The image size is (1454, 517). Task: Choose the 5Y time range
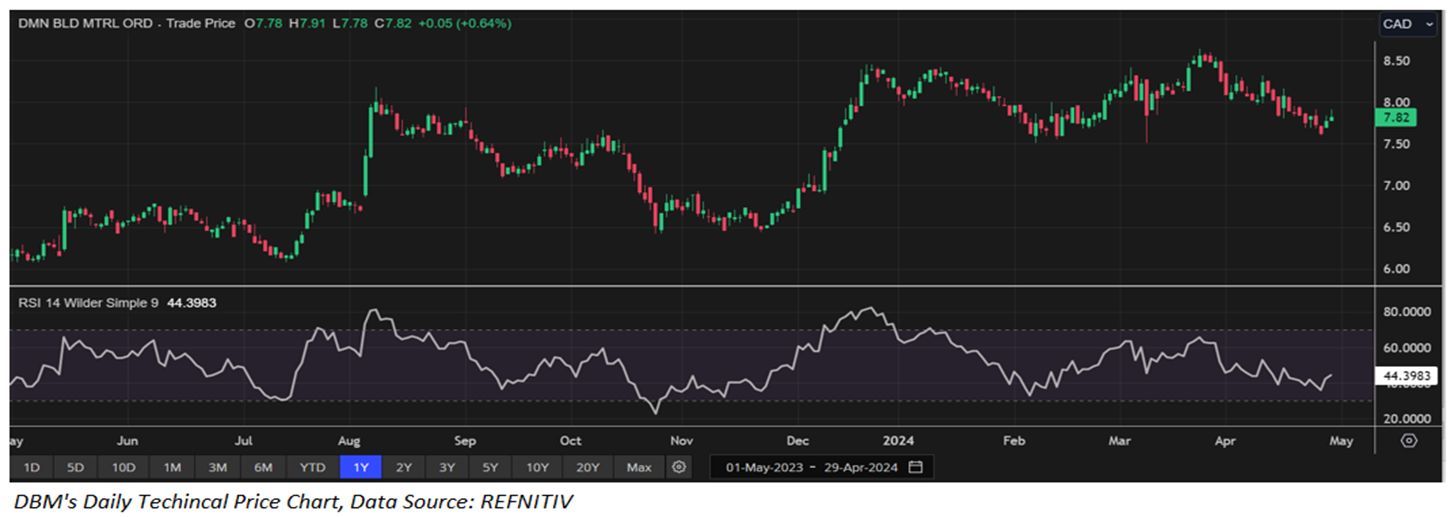click(x=490, y=467)
